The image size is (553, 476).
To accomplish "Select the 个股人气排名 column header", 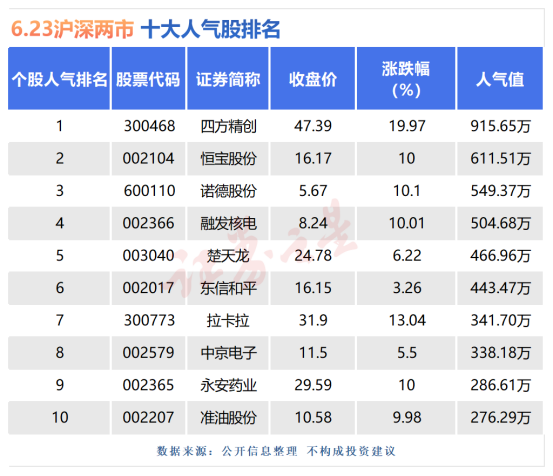I will pos(59,79).
